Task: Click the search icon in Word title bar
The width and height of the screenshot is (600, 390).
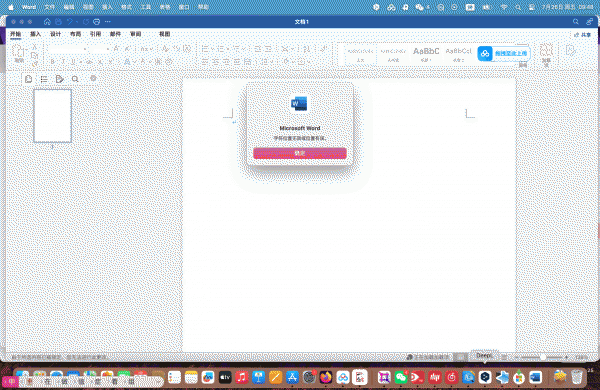Action: coord(576,22)
